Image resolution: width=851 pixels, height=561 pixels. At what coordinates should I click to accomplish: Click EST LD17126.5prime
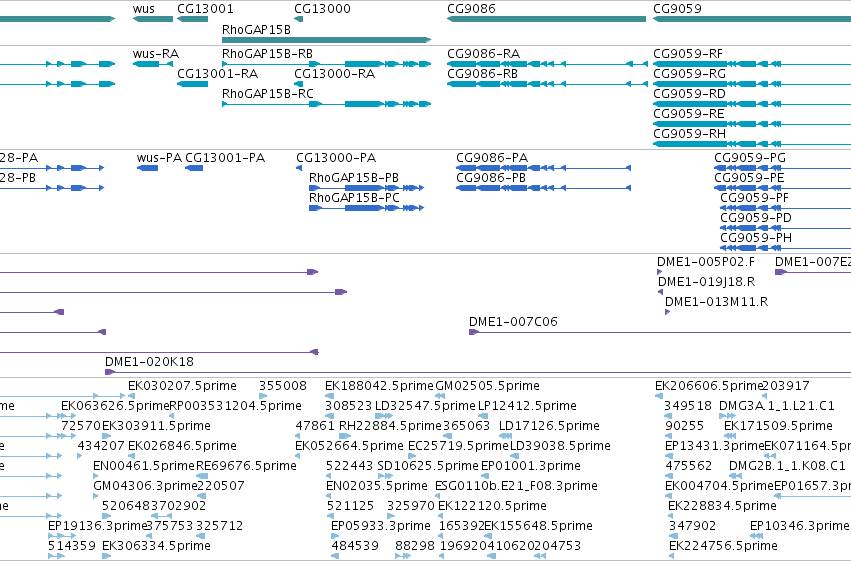coord(549,426)
